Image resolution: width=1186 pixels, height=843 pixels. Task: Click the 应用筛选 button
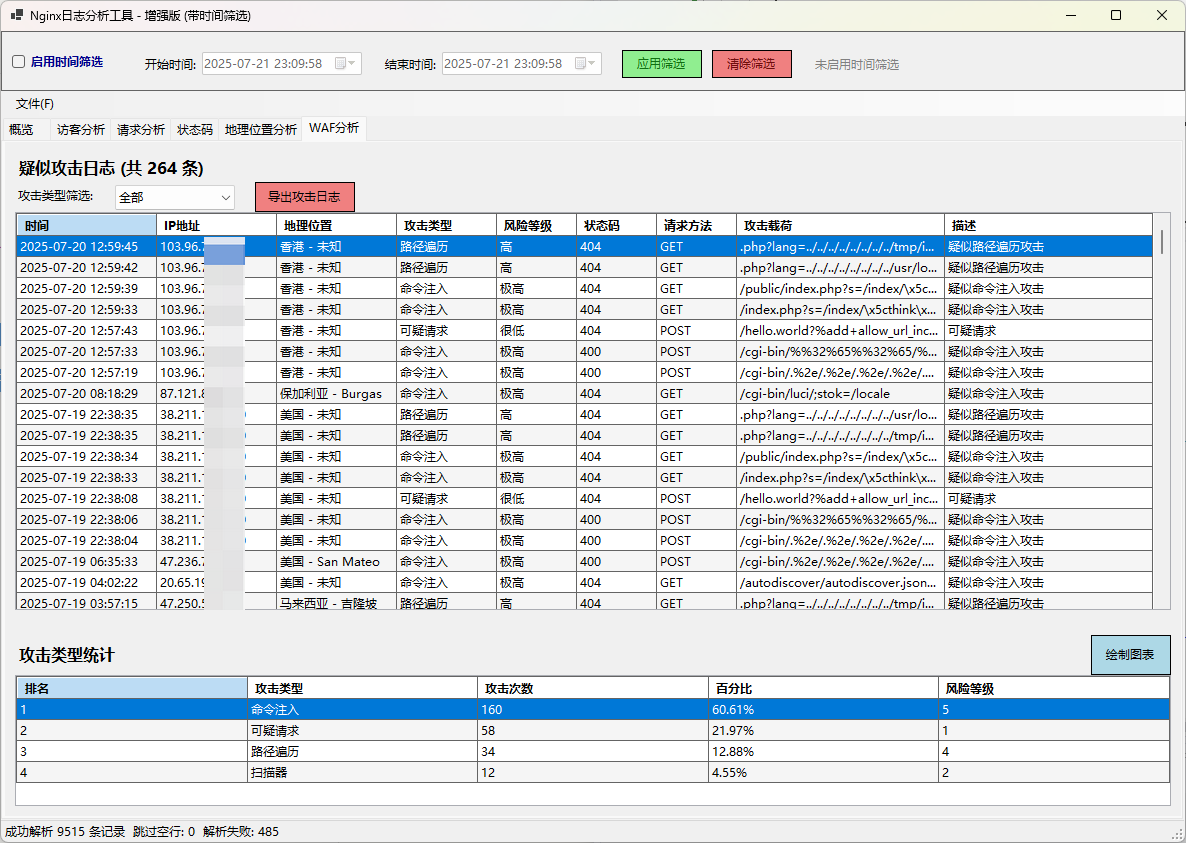tap(661, 64)
